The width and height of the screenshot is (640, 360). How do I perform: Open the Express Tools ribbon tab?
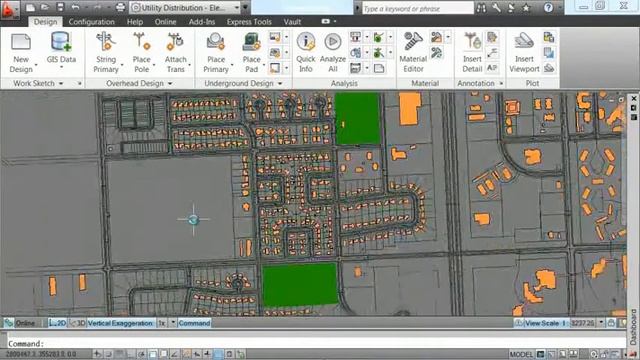(249, 22)
